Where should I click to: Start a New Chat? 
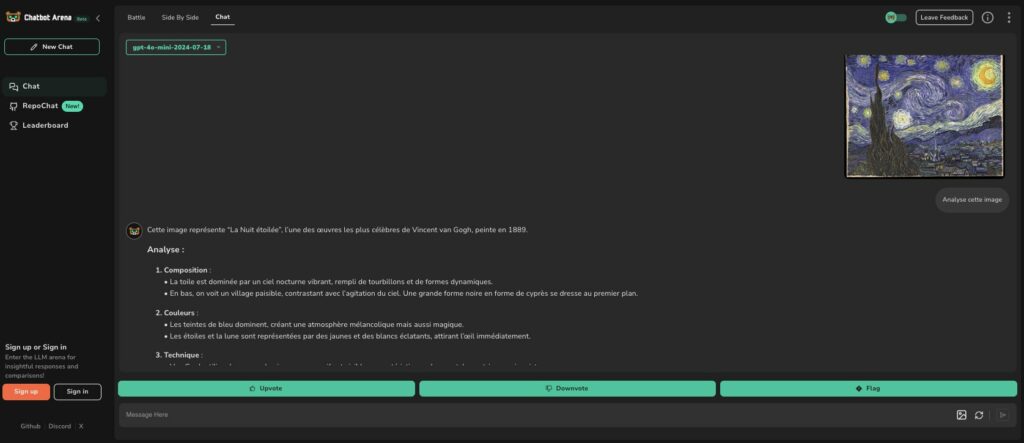click(x=52, y=47)
